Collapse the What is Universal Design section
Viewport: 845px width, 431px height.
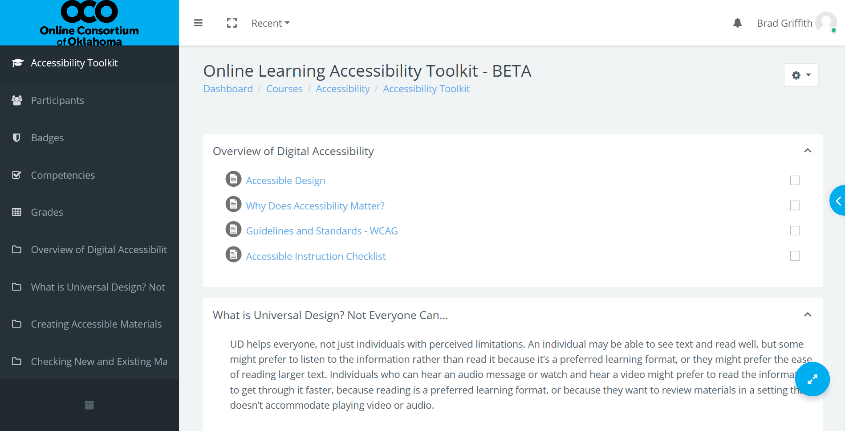(807, 315)
